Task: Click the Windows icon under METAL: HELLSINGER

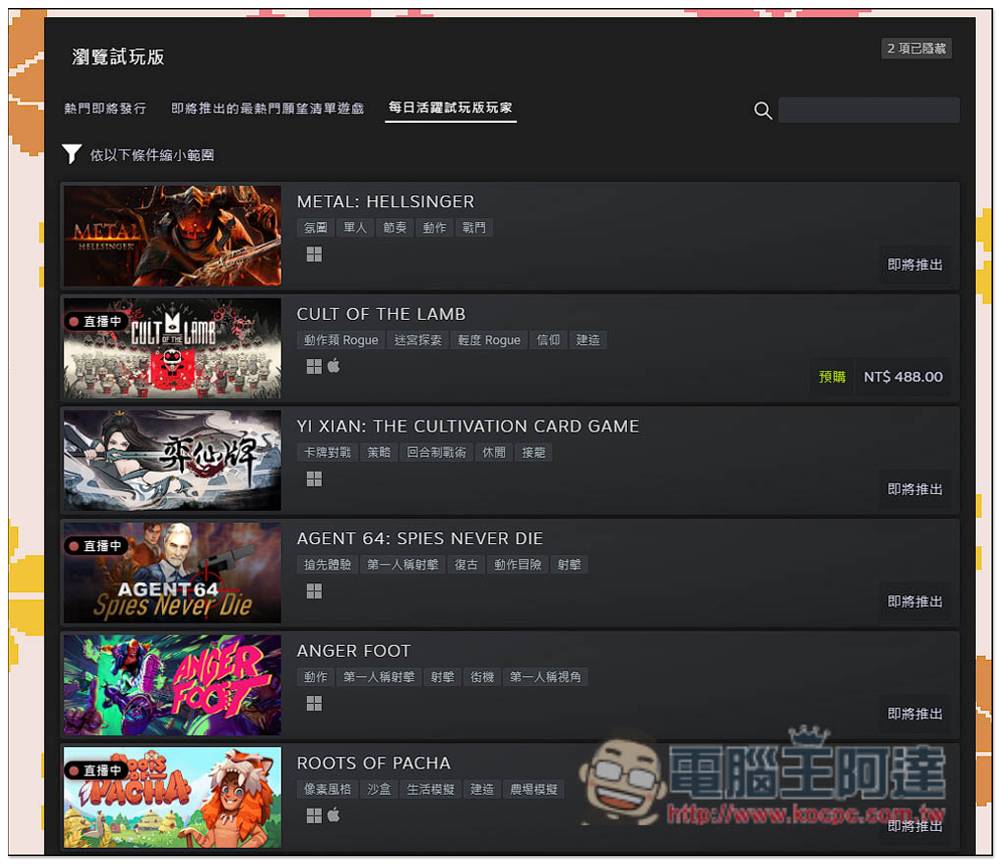Action: pos(314,254)
